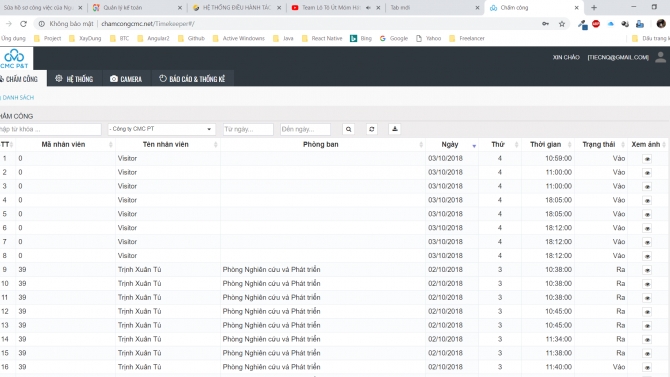Click the red Adblock extension icon
Viewport: 670px width, 377px height.
[x=596, y=24]
